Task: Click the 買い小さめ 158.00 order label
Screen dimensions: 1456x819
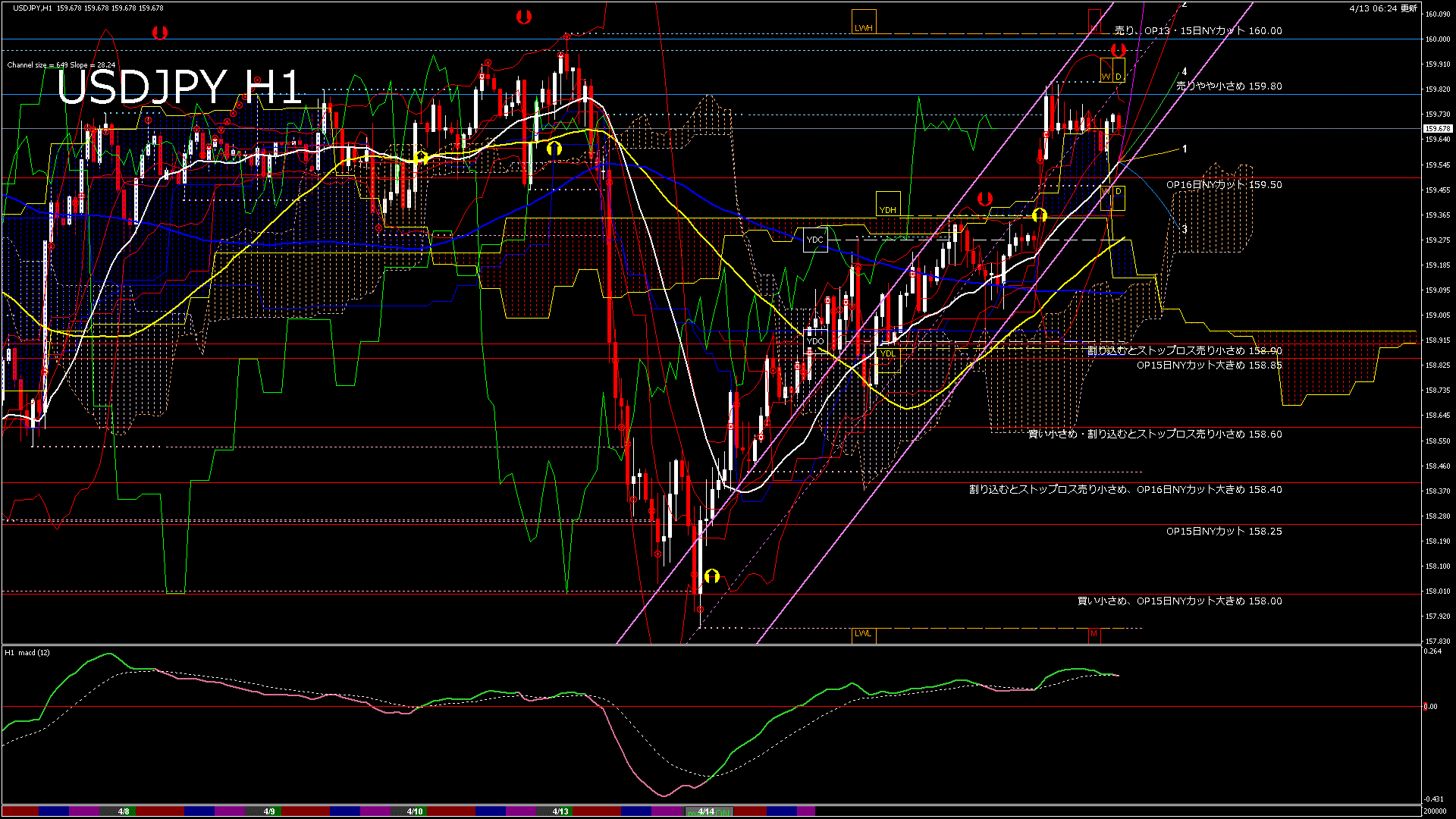Action: point(1179,601)
